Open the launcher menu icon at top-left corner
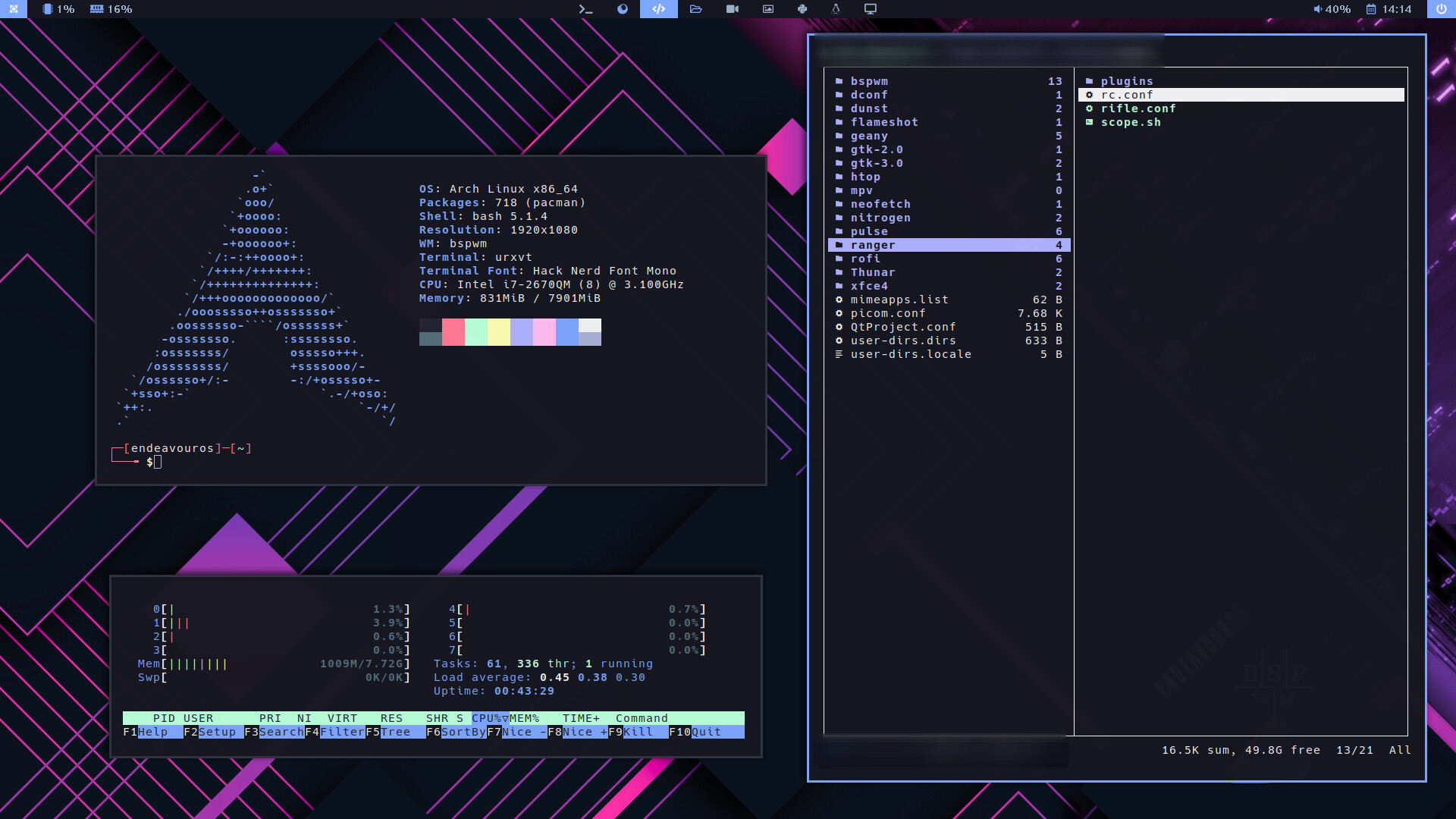 point(14,9)
